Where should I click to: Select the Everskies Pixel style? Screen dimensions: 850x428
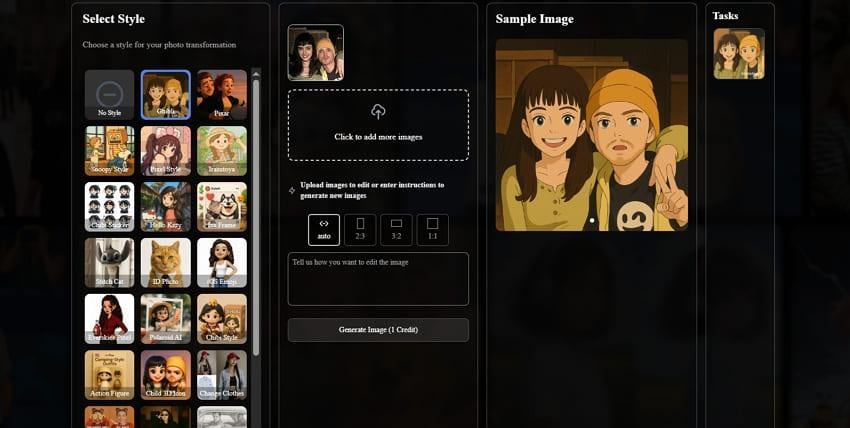[110, 319]
